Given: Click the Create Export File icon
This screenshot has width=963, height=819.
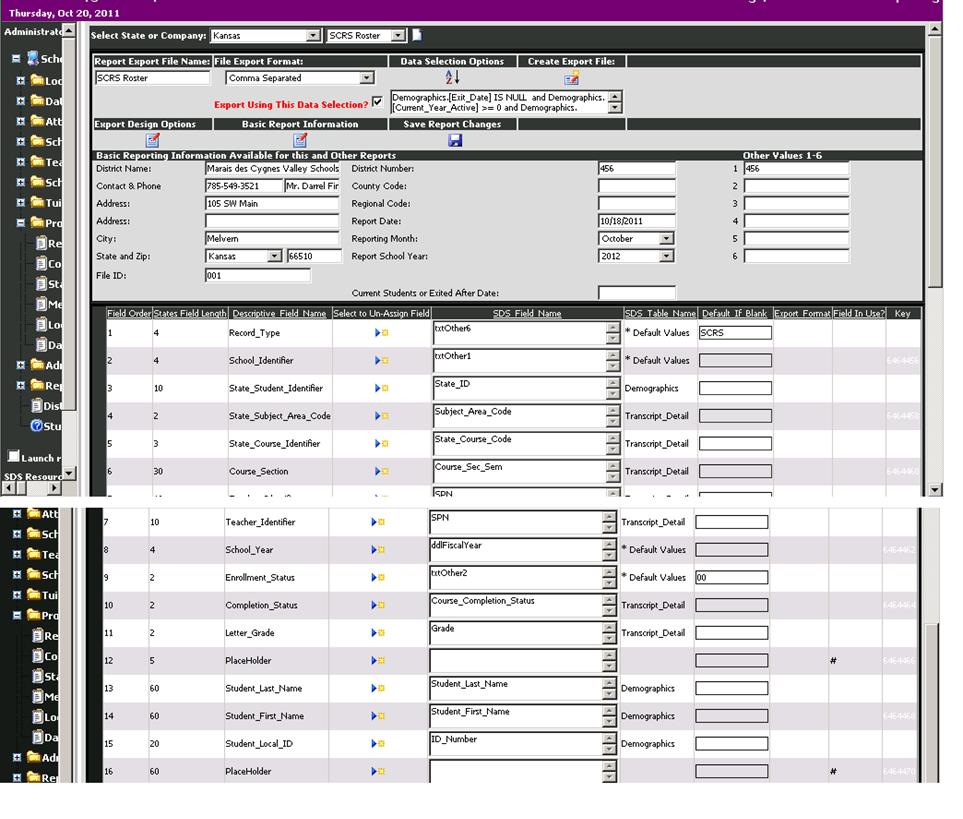Looking at the screenshot, I should click(x=573, y=79).
